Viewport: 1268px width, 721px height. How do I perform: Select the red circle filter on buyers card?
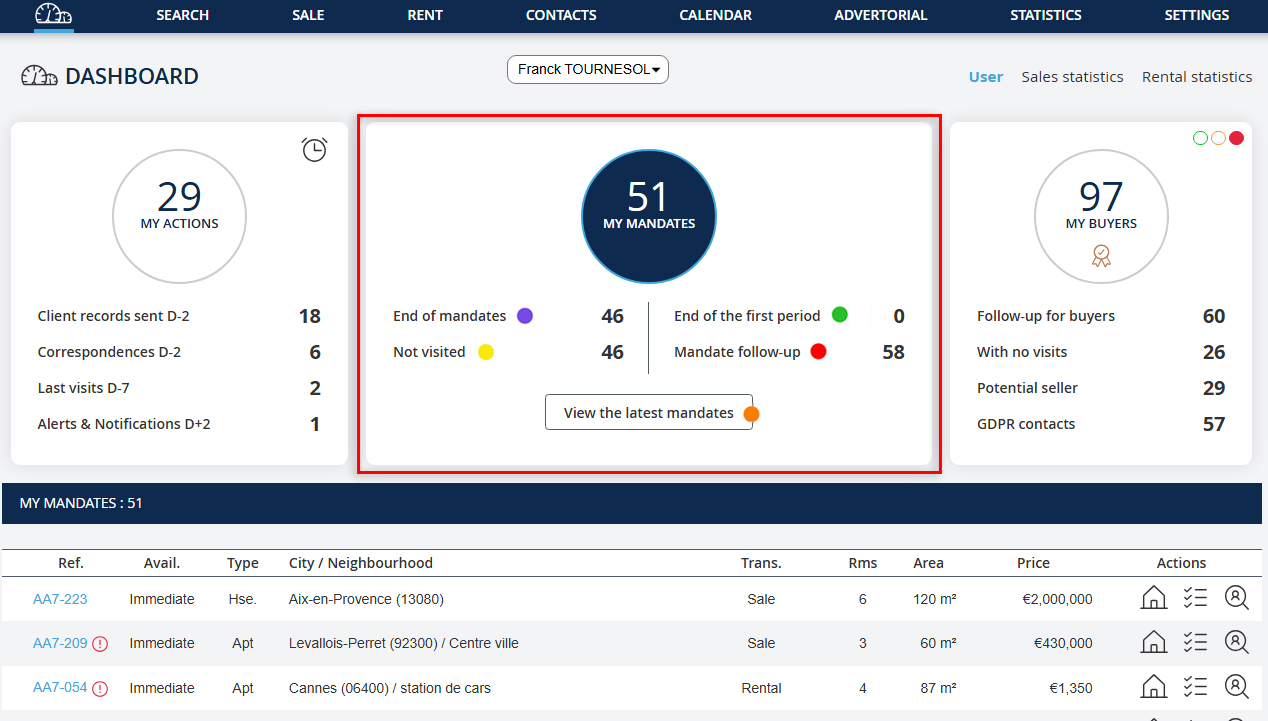tap(1236, 138)
